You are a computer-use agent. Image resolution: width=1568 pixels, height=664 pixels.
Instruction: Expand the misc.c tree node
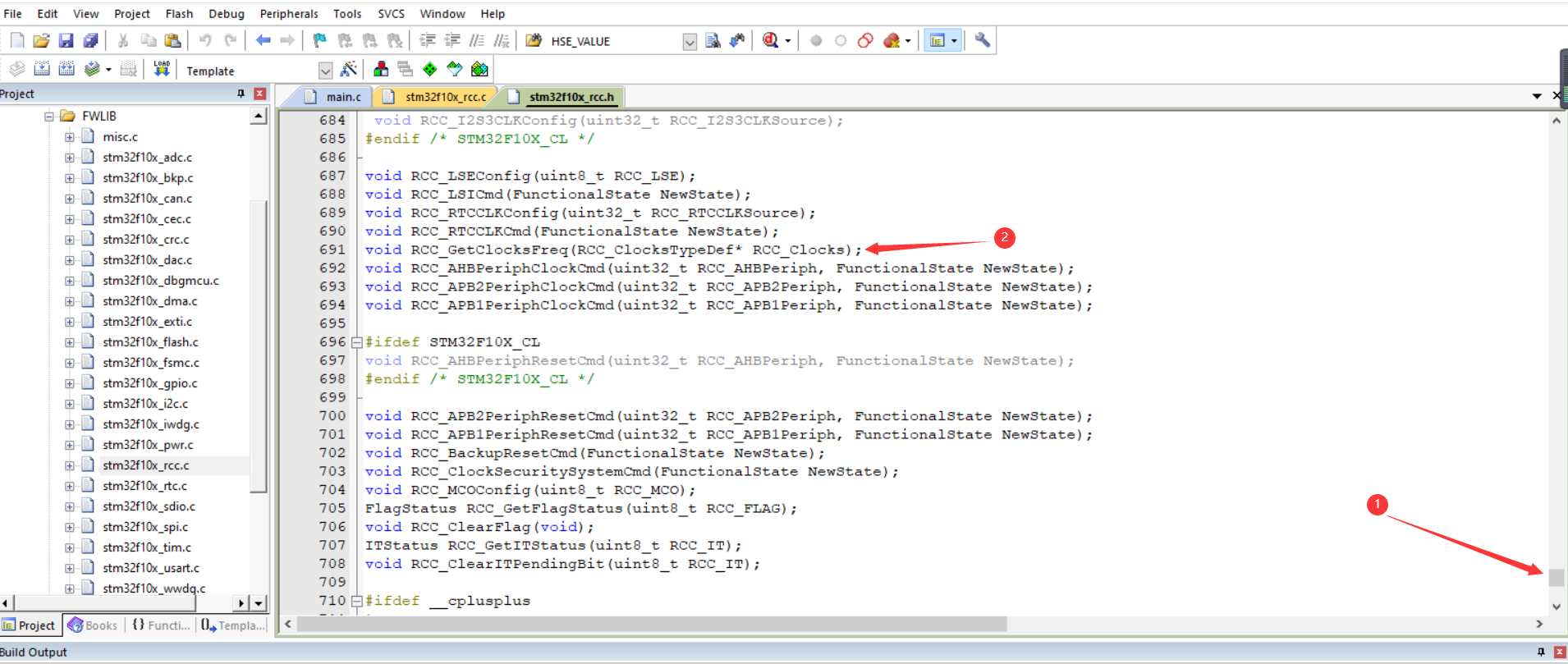(x=70, y=137)
